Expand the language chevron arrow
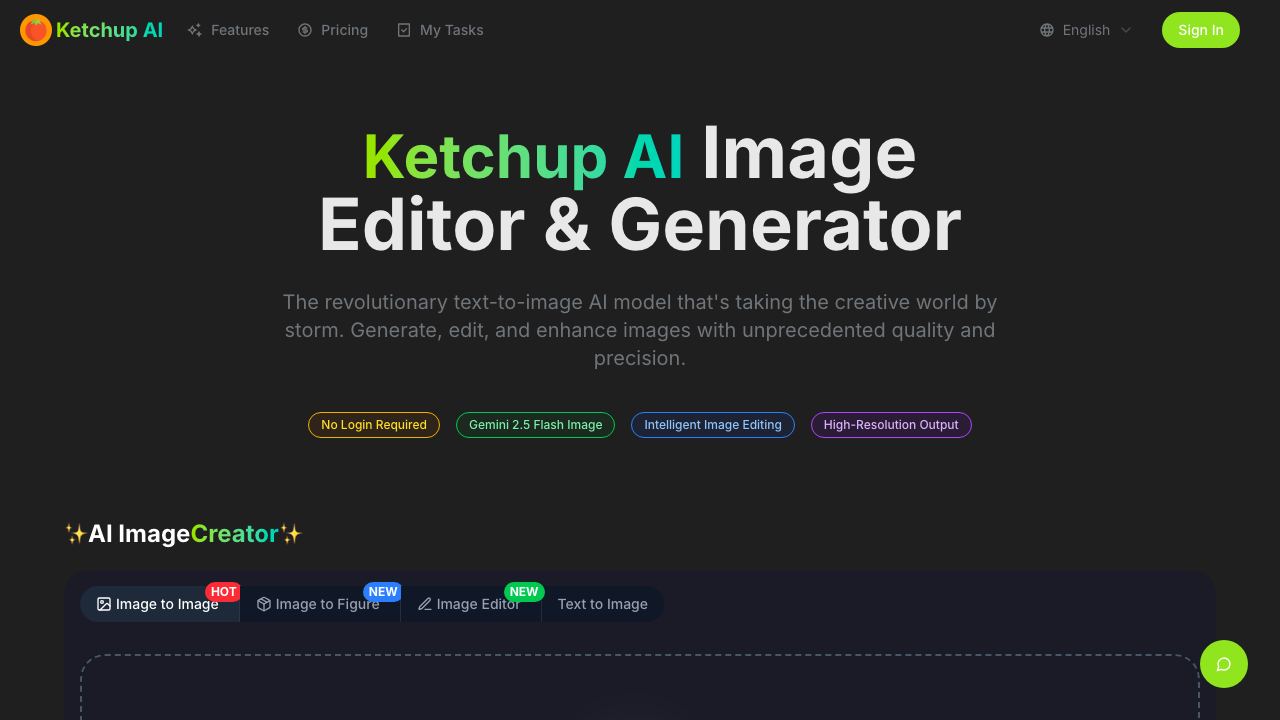 point(1125,30)
